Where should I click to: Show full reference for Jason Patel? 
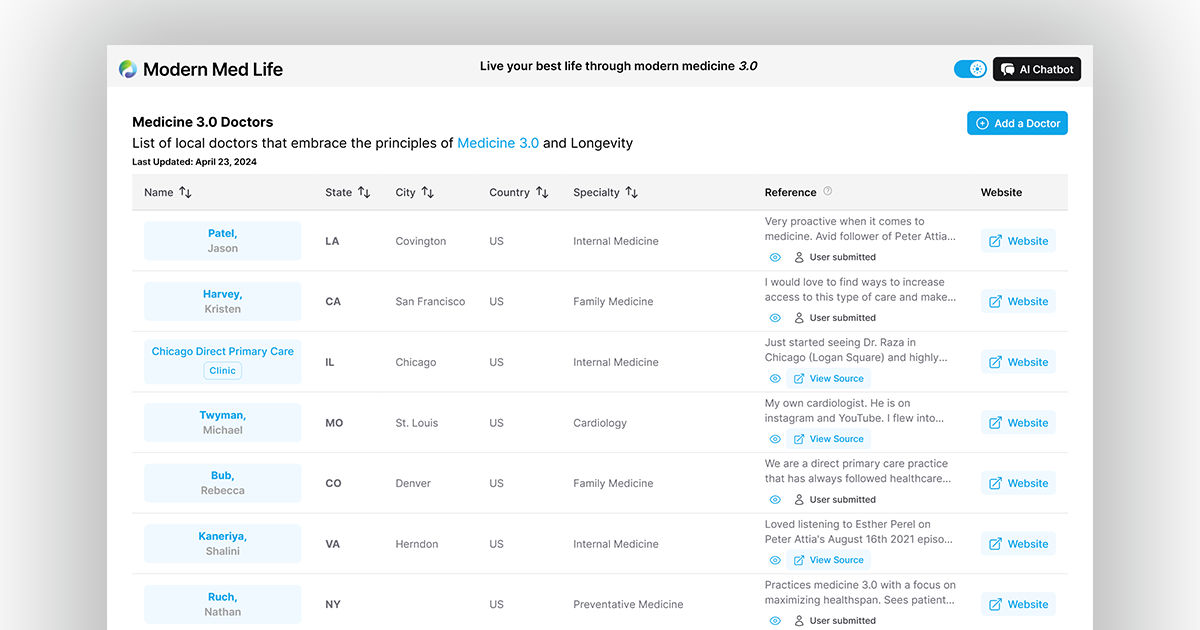point(775,257)
